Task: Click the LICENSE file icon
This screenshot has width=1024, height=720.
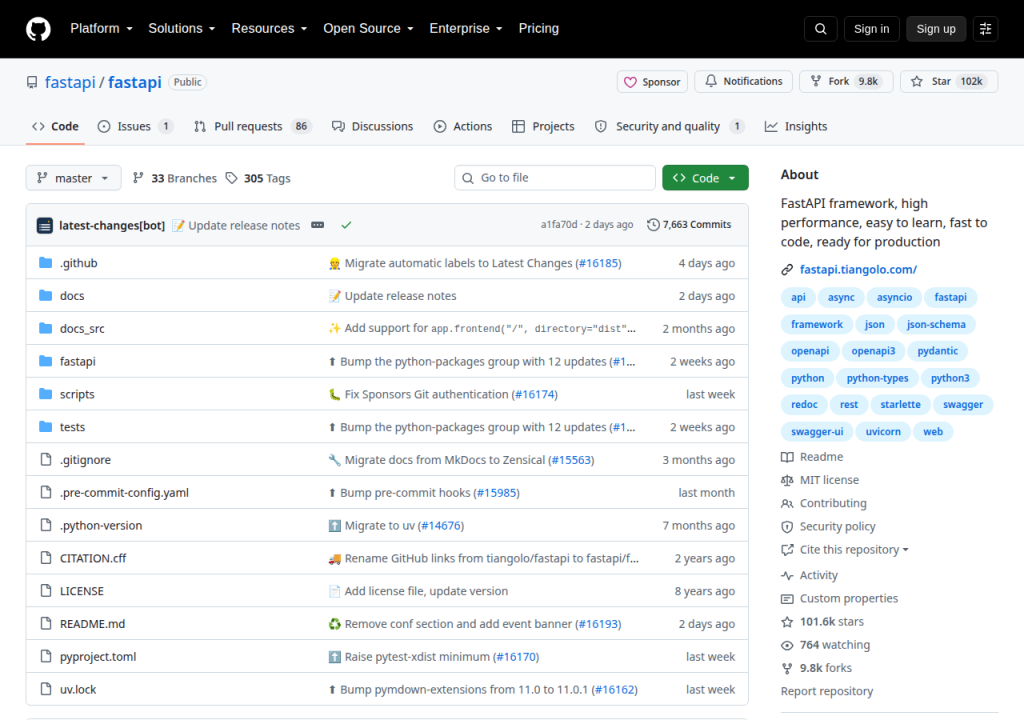Action: click(46, 591)
